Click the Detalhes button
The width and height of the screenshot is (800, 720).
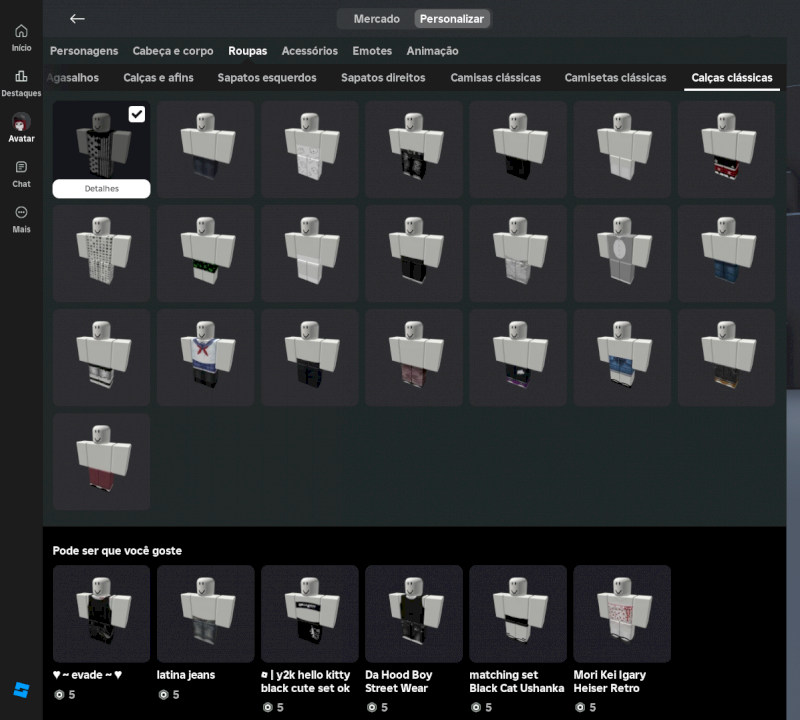tap(102, 189)
